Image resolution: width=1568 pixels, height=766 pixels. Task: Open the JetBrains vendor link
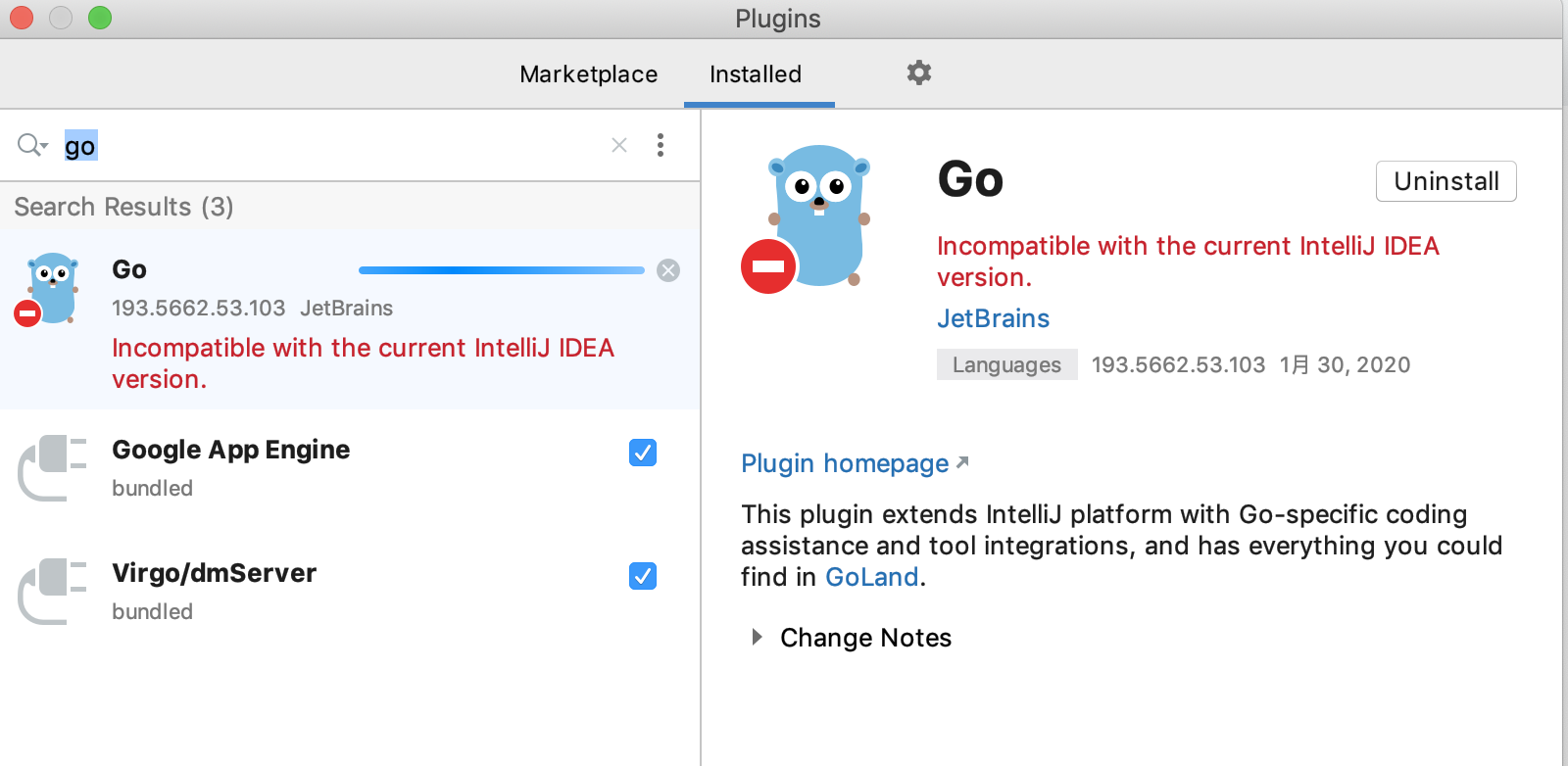pyautogui.click(x=993, y=318)
